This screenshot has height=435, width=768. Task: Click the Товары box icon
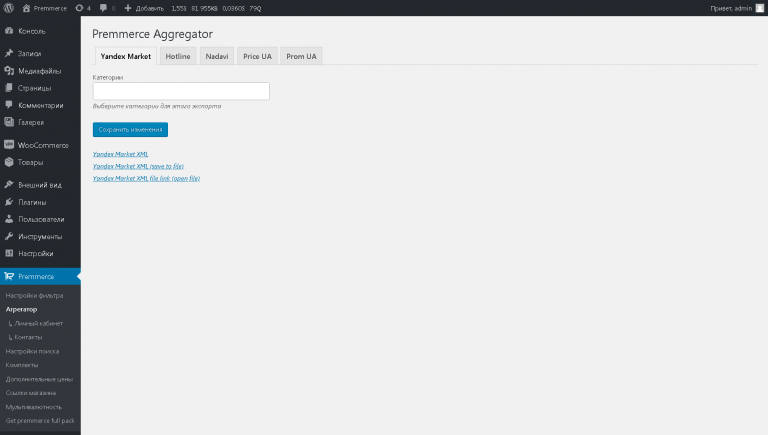click(x=8, y=162)
